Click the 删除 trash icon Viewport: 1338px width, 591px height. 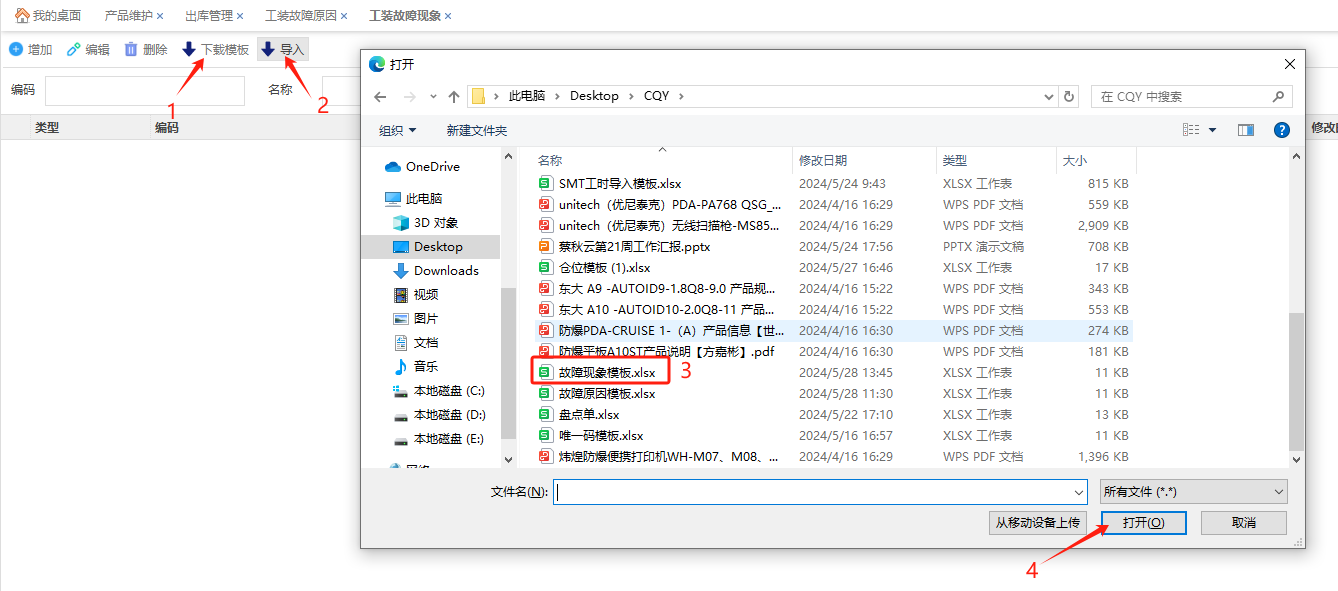coord(131,49)
